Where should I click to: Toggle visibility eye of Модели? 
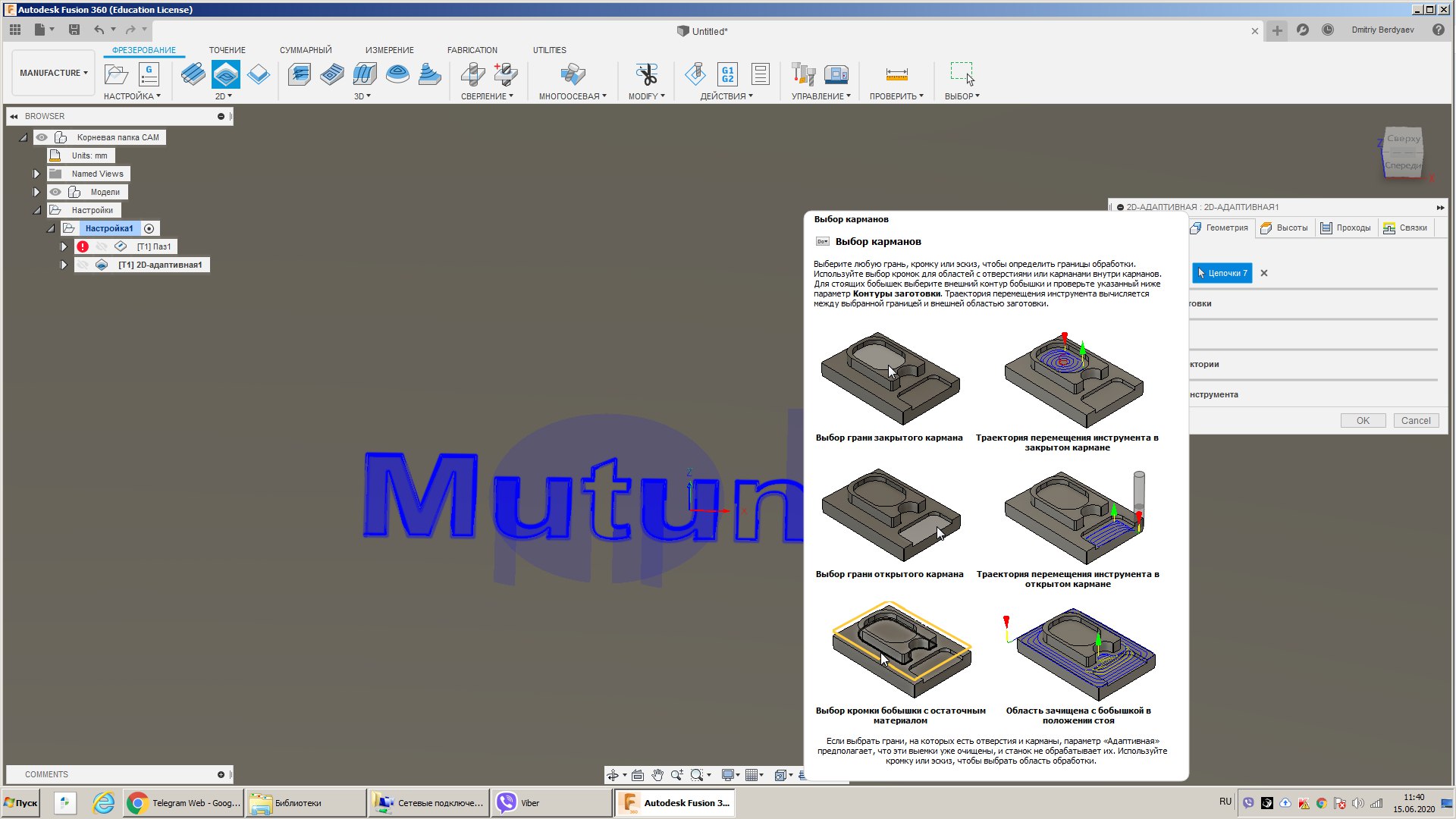coord(55,192)
